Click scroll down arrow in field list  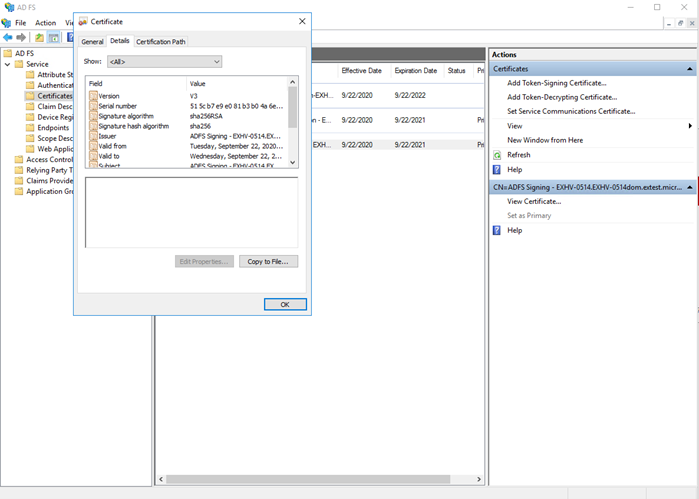click(292, 162)
